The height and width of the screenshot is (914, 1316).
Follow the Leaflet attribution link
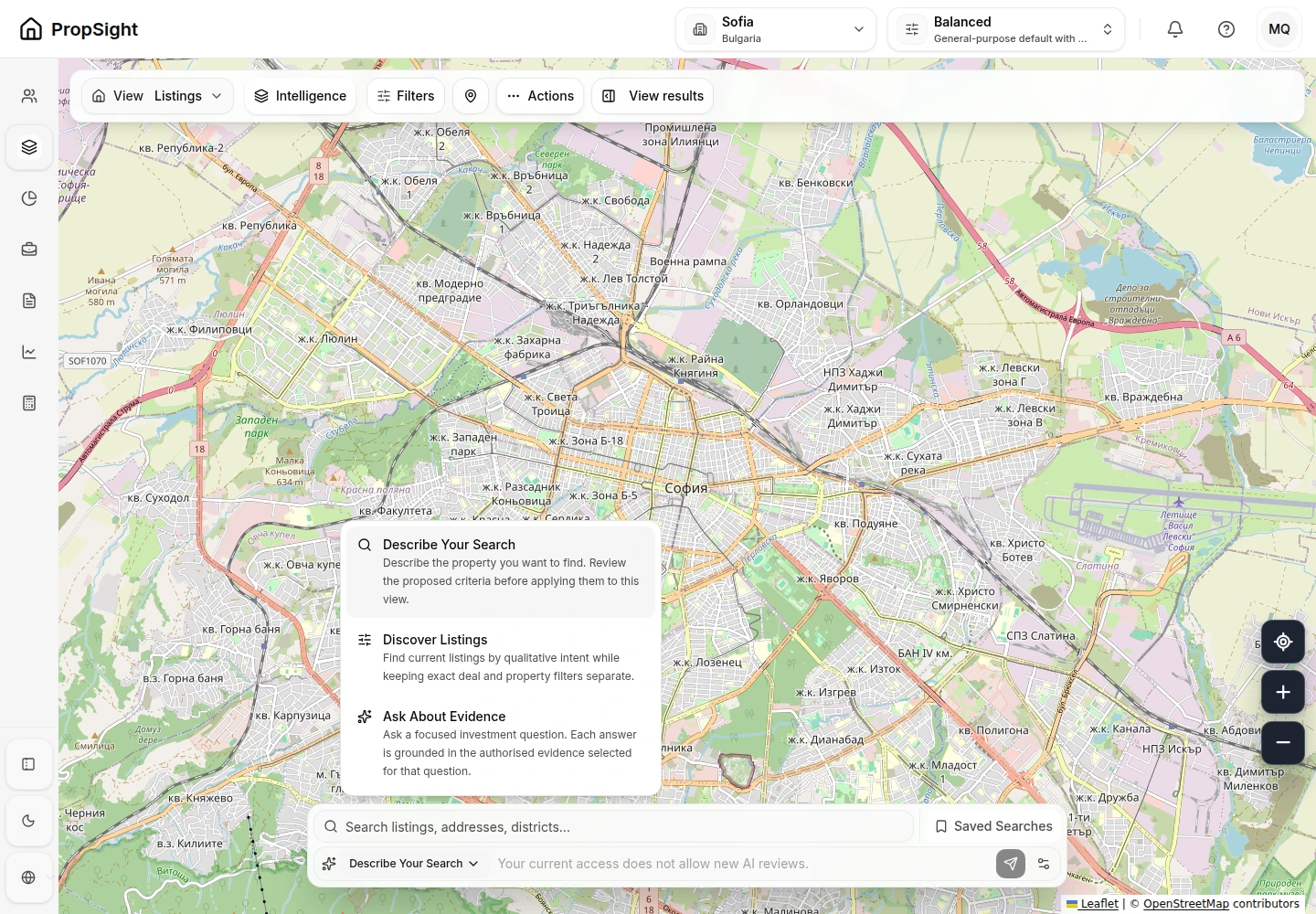coord(1093,904)
